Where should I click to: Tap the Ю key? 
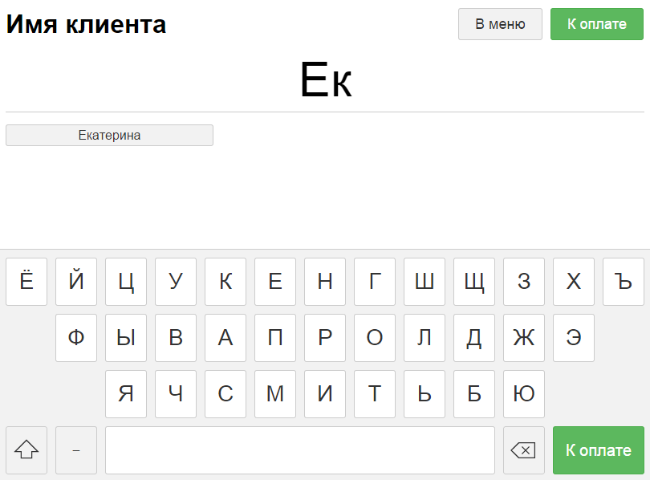coord(524,393)
